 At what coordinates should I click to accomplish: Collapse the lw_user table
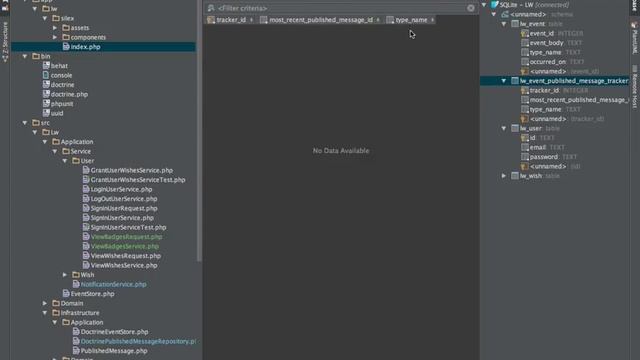[504, 128]
